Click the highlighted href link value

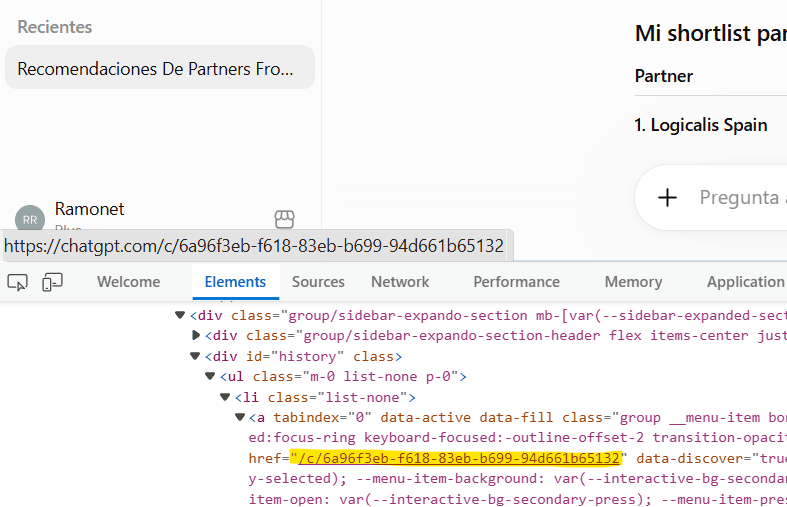click(459, 458)
